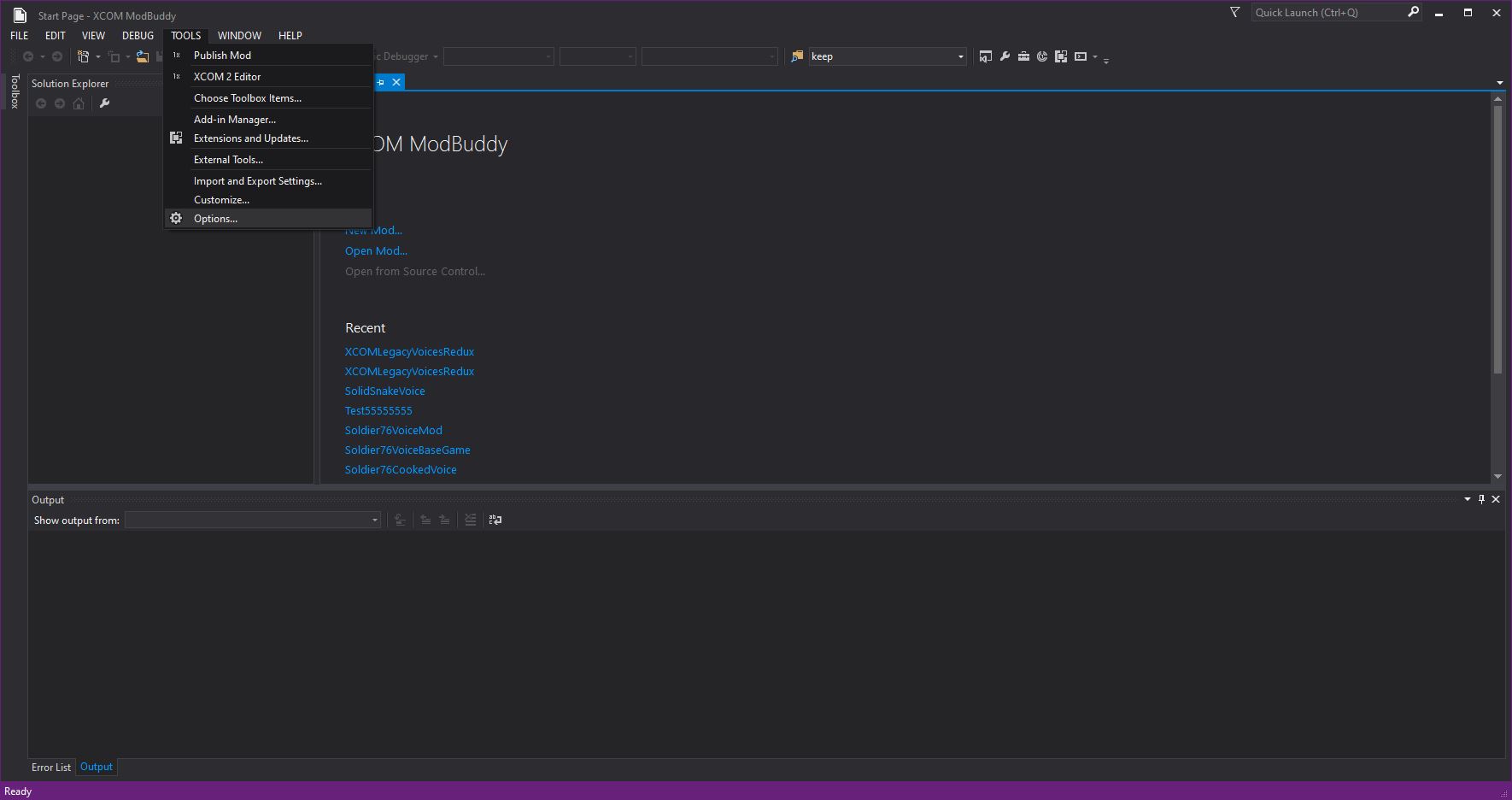The width and height of the screenshot is (1512, 800).
Task: Close the Start Page tab
Action: [x=396, y=82]
